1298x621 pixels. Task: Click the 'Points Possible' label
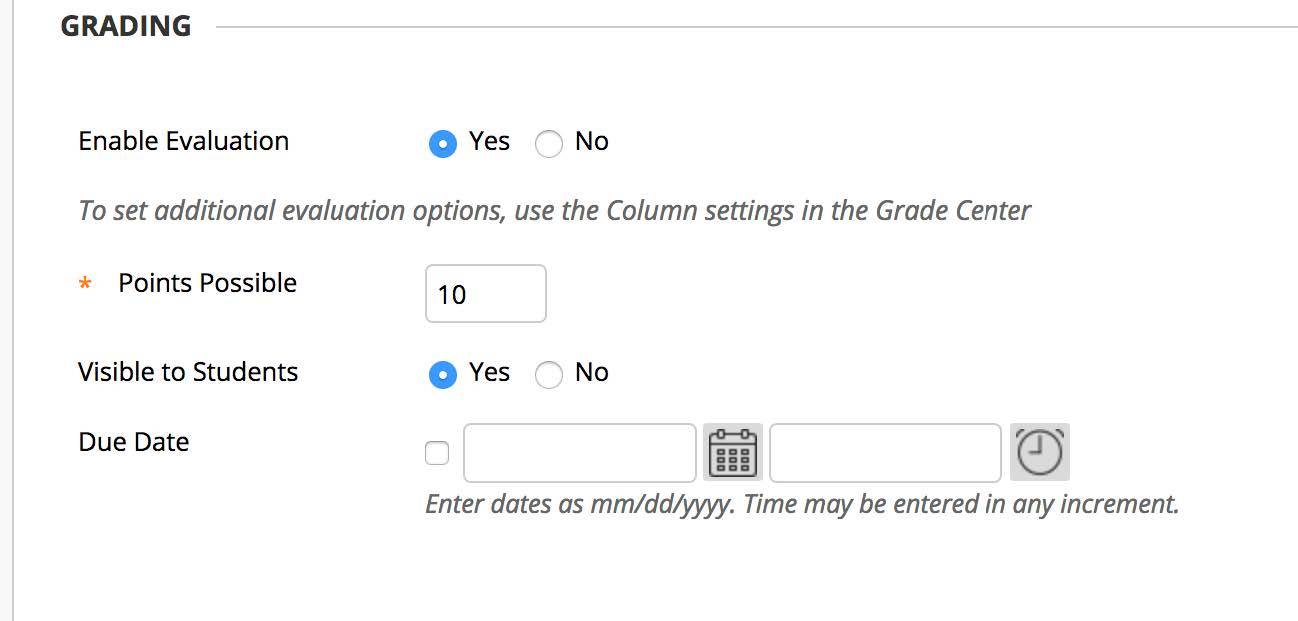[x=208, y=283]
